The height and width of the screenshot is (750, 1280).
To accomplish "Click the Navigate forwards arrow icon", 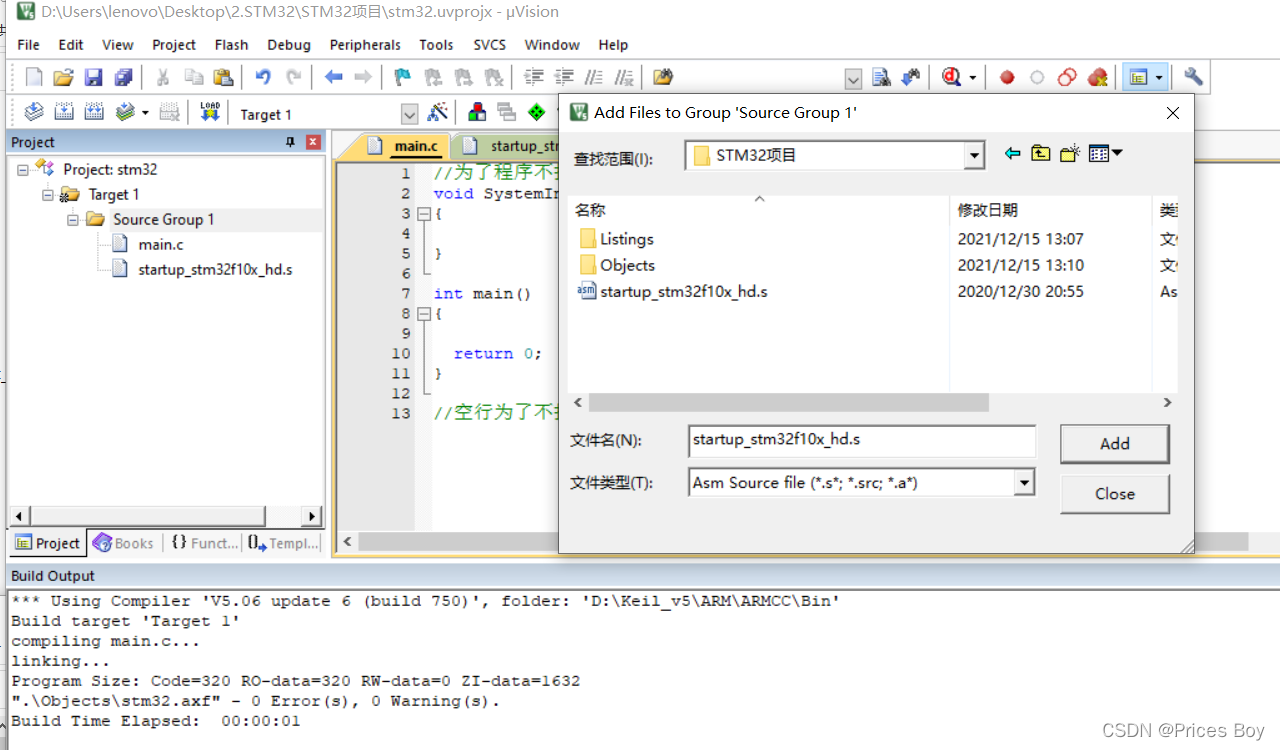I will click(363, 77).
